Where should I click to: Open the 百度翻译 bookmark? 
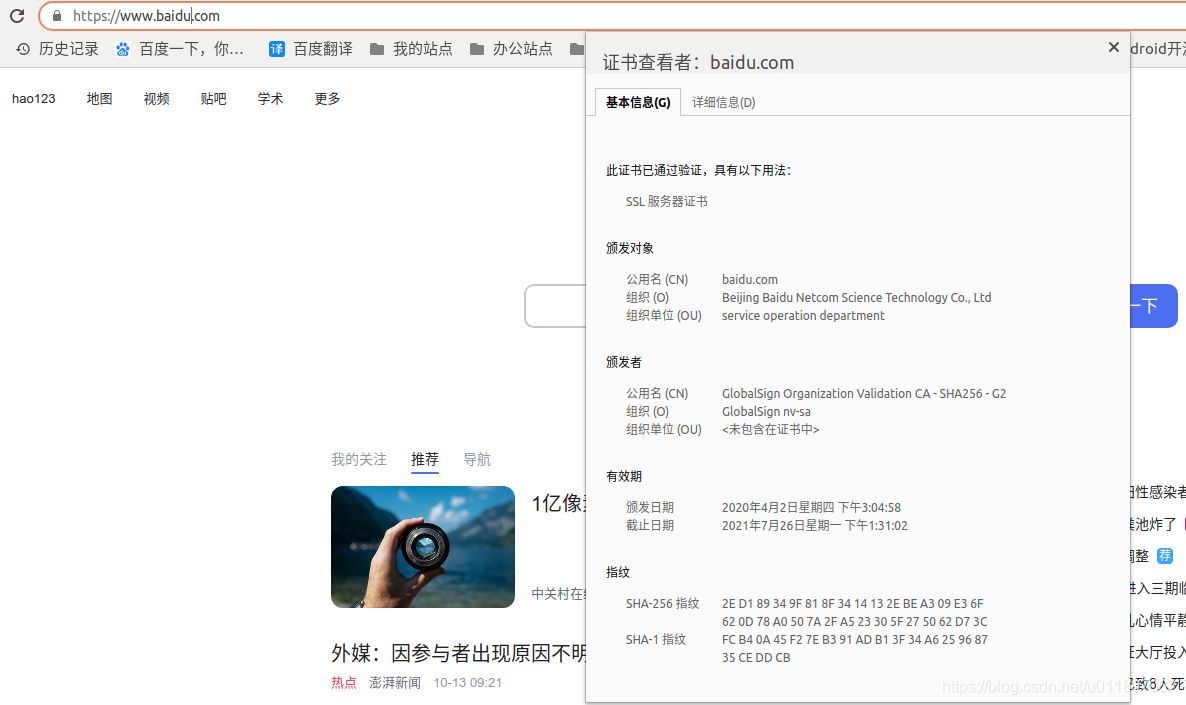311,49
